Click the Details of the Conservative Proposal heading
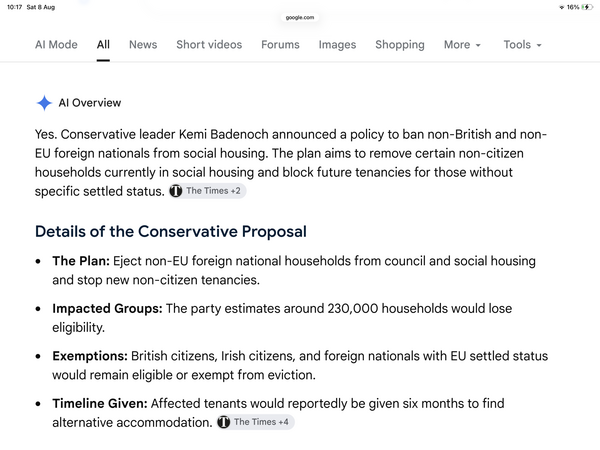 click(171, 232)
